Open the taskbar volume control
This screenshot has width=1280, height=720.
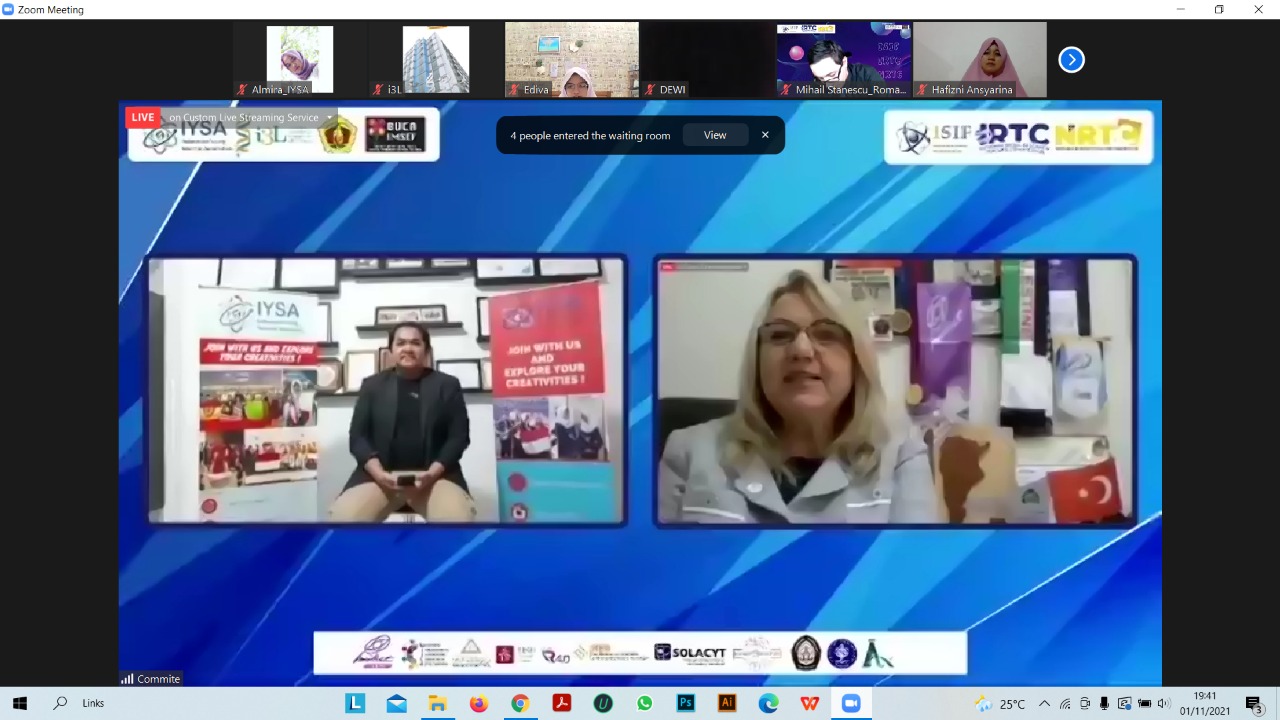(x=1163, y=703)
